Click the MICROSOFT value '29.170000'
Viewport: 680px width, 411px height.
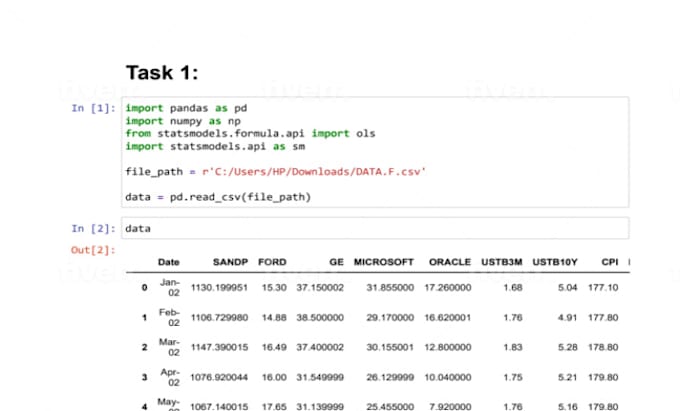click(390, 317)
